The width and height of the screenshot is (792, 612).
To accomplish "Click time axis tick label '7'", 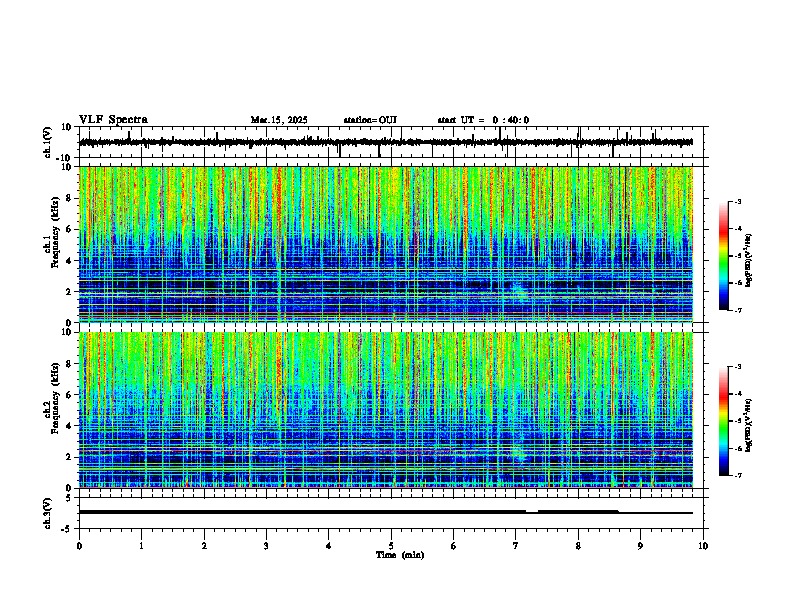I will [516, 546].
